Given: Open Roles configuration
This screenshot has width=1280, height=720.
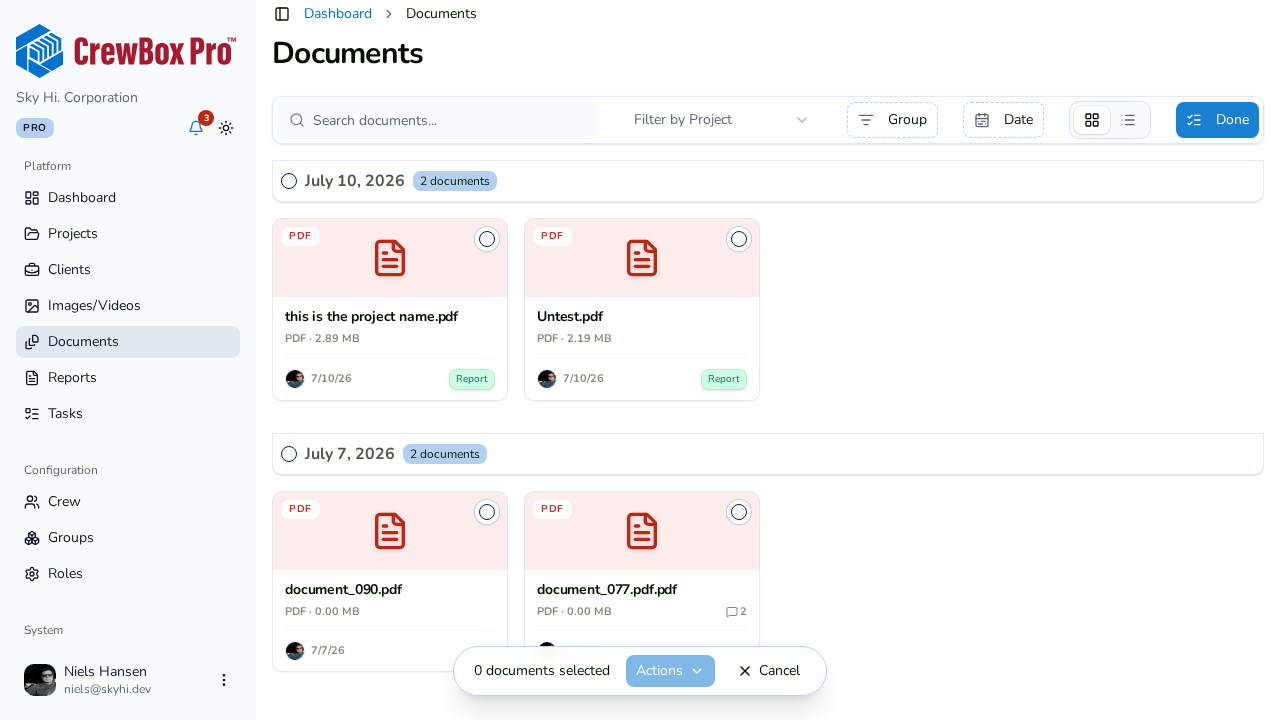Looking at the screenshot, I should click(x=128, y=574).
